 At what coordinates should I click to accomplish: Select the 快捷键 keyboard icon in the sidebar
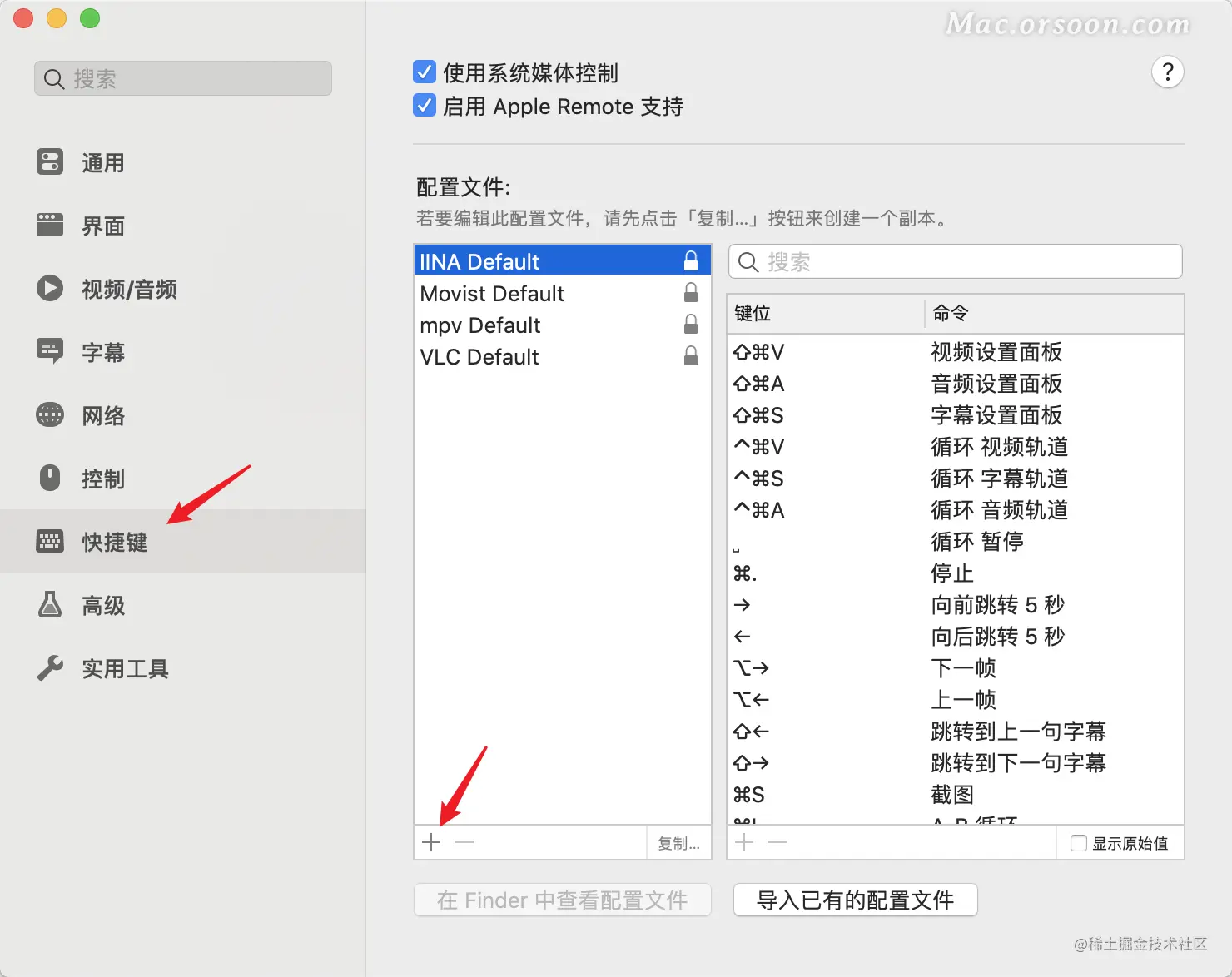(x=50, y=541)
